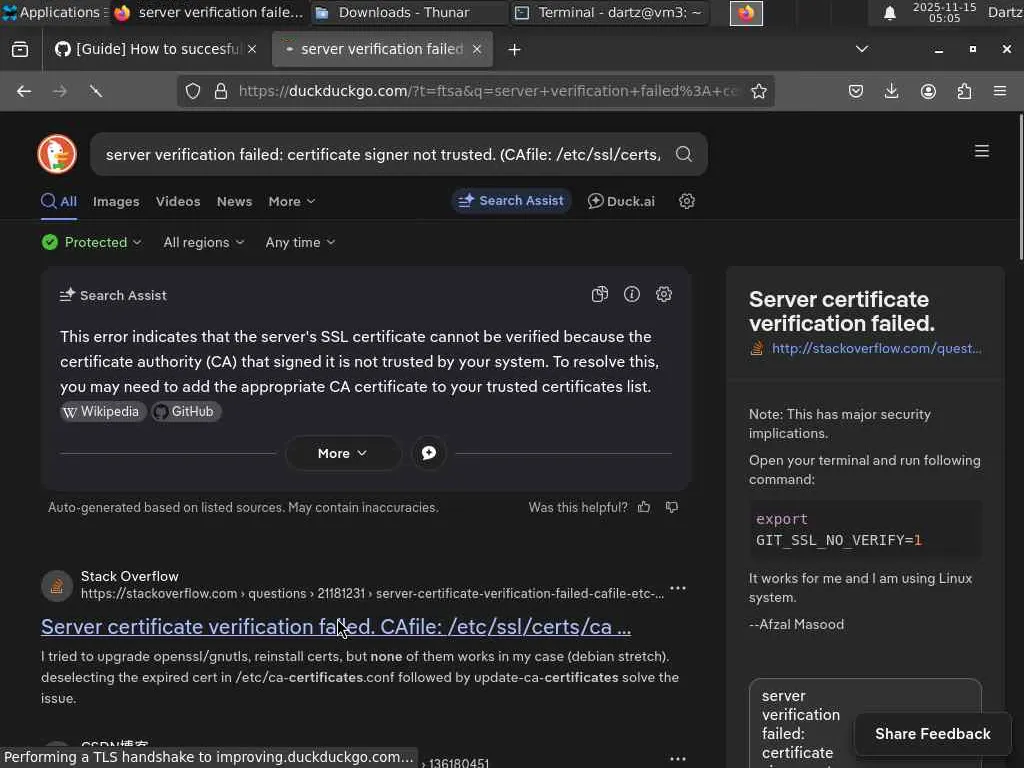
Task: Submit search with the magnifier icon
Action: (x=684, y=154)
